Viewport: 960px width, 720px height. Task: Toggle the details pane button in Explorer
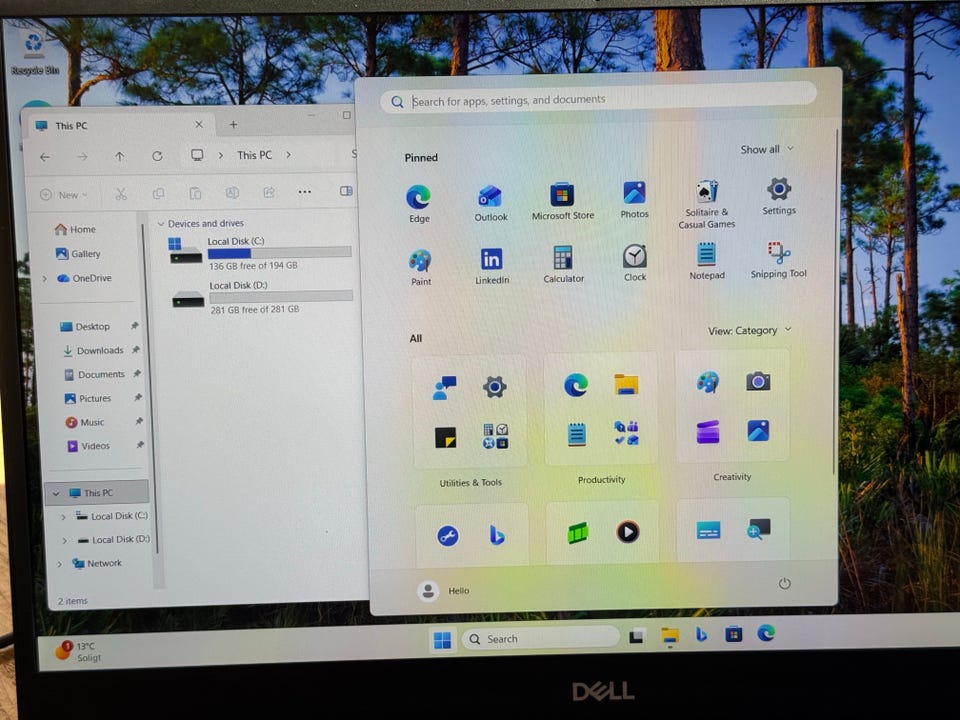[346, 191]
